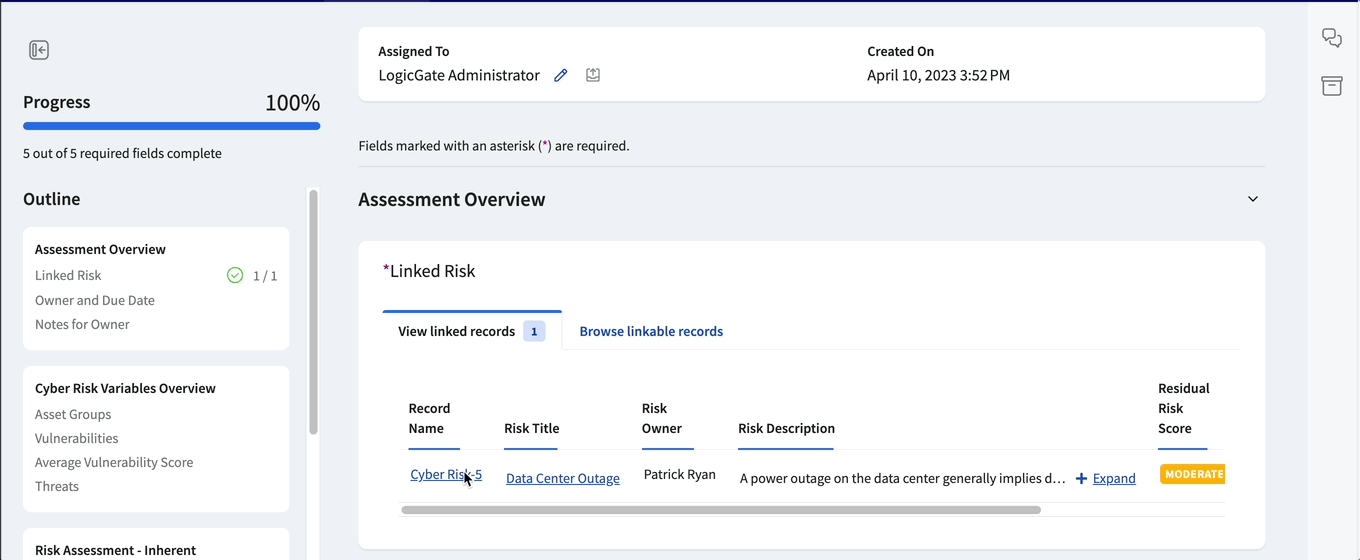Select Cyber Risk Variables Overview outline heading
1360x560 pixels.
[x=125, y=388]
